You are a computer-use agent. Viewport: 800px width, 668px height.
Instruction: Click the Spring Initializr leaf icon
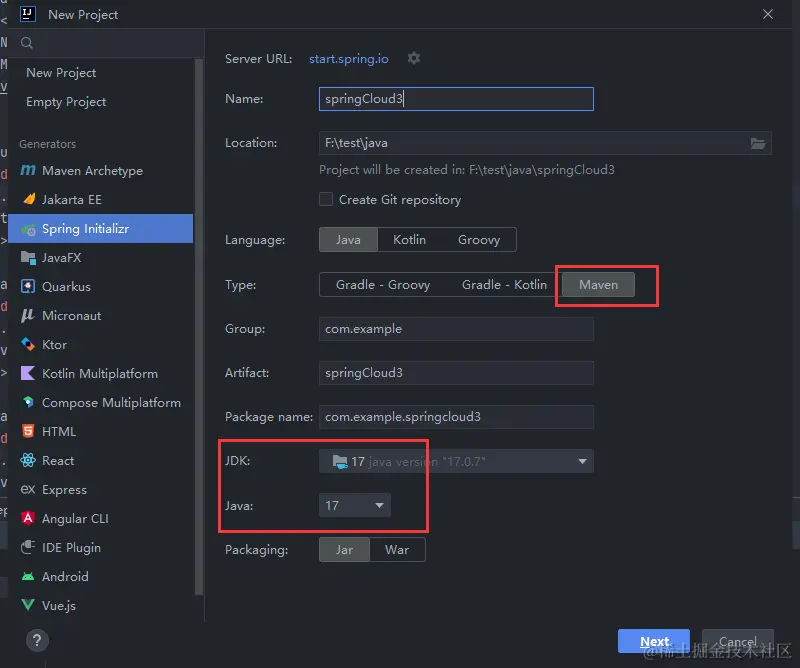[29, 229]
